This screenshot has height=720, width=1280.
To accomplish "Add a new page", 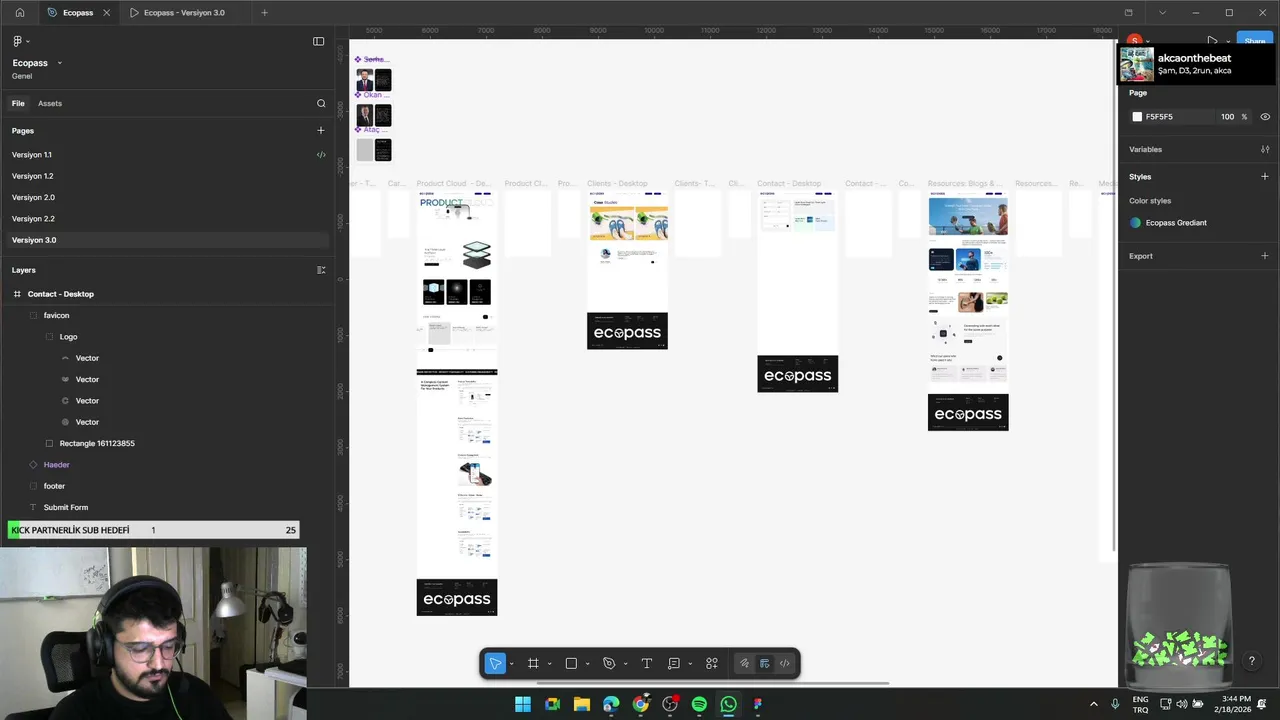I will [x=321, y=130].
